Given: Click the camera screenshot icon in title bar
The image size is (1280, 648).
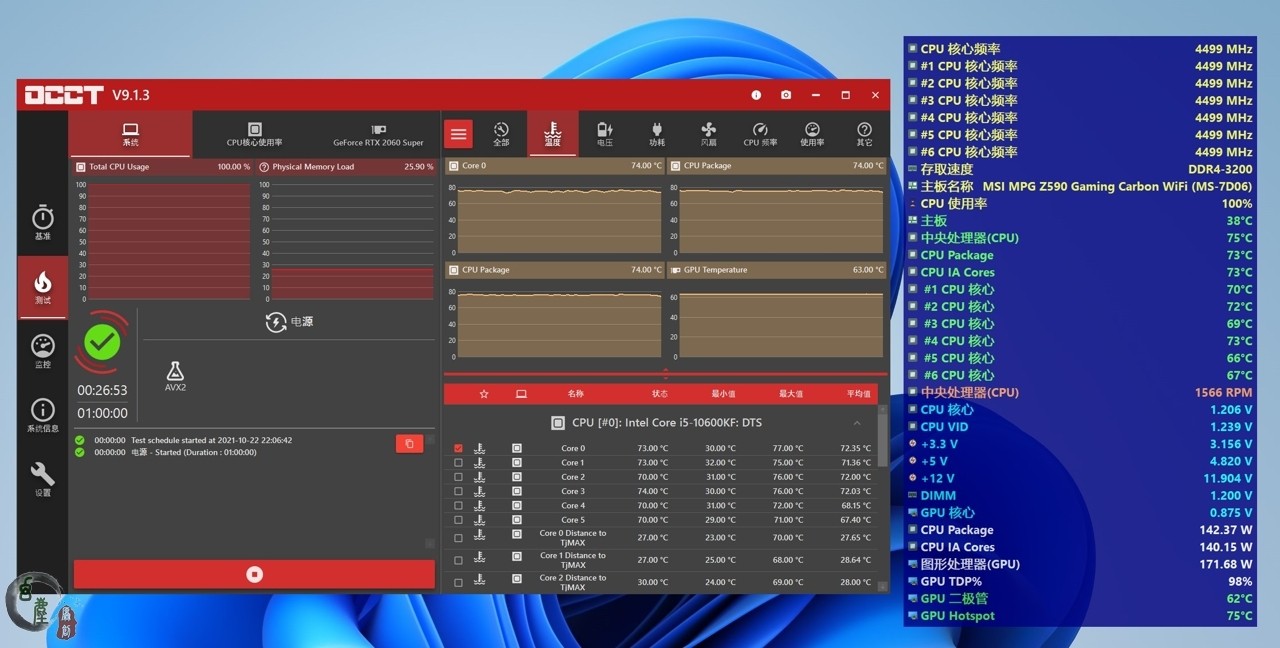Looking at the screenshot, I should click(x=786, y=95).
